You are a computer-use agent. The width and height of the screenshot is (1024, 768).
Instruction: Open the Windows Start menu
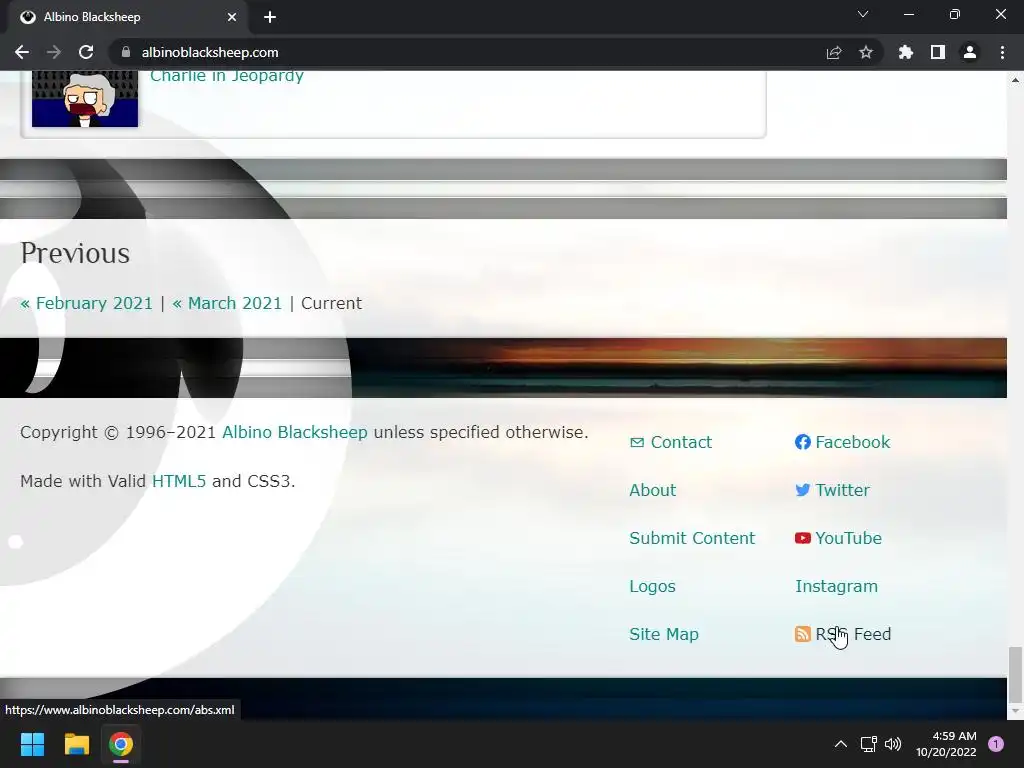click(32, 744)
